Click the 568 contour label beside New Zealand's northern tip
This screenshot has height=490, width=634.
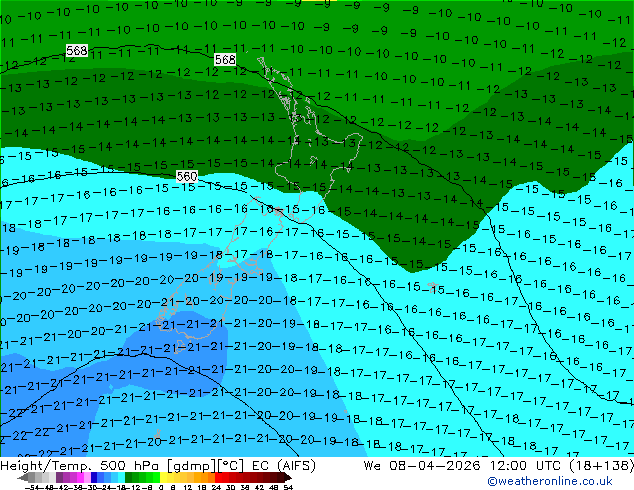pos(225,60)
